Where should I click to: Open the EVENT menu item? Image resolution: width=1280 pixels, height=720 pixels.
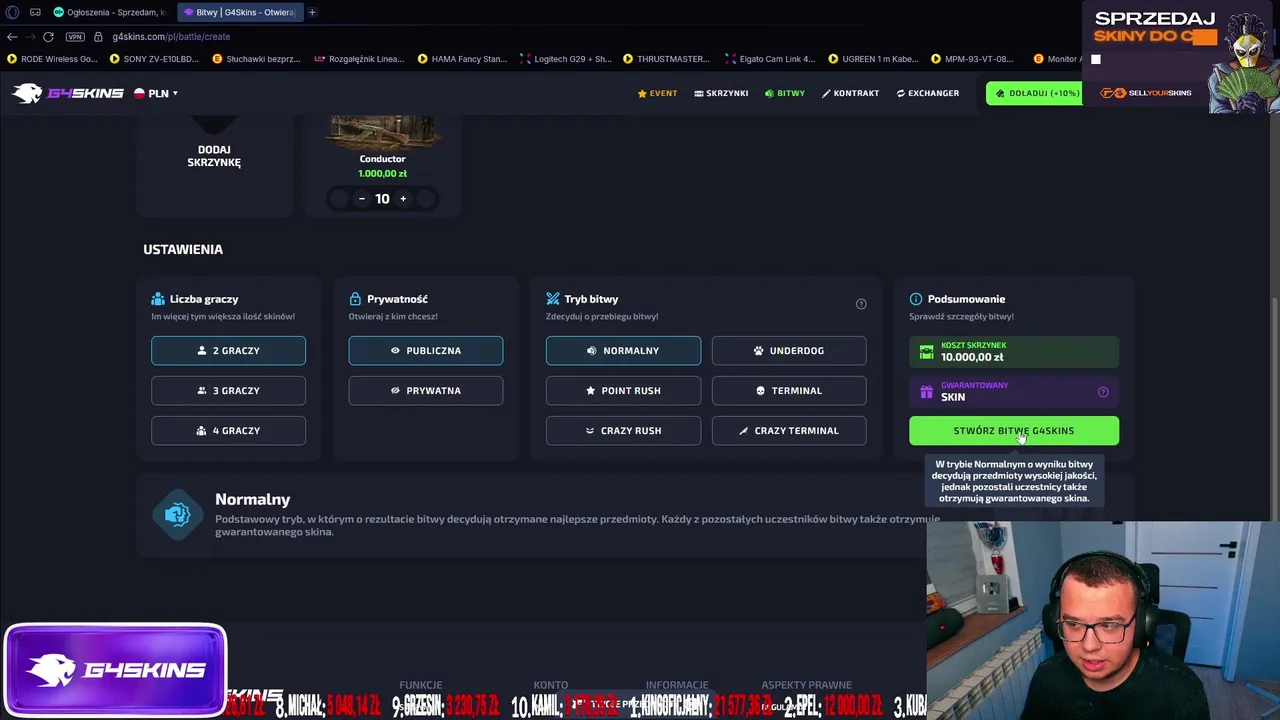(657, 93)
